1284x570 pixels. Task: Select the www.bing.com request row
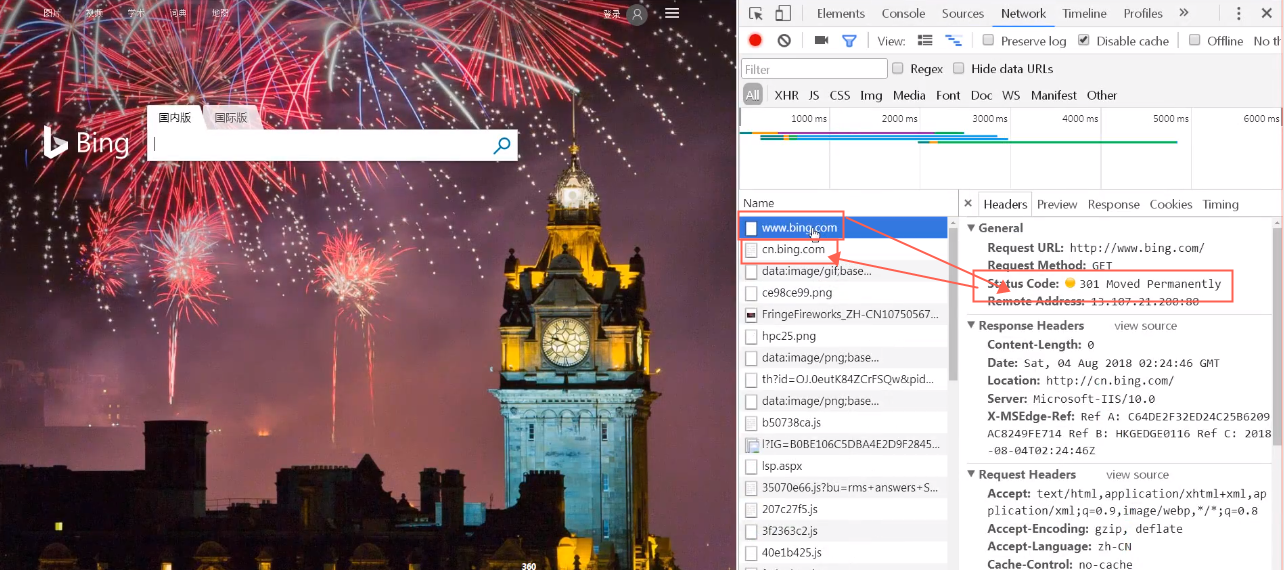(843, 228)
